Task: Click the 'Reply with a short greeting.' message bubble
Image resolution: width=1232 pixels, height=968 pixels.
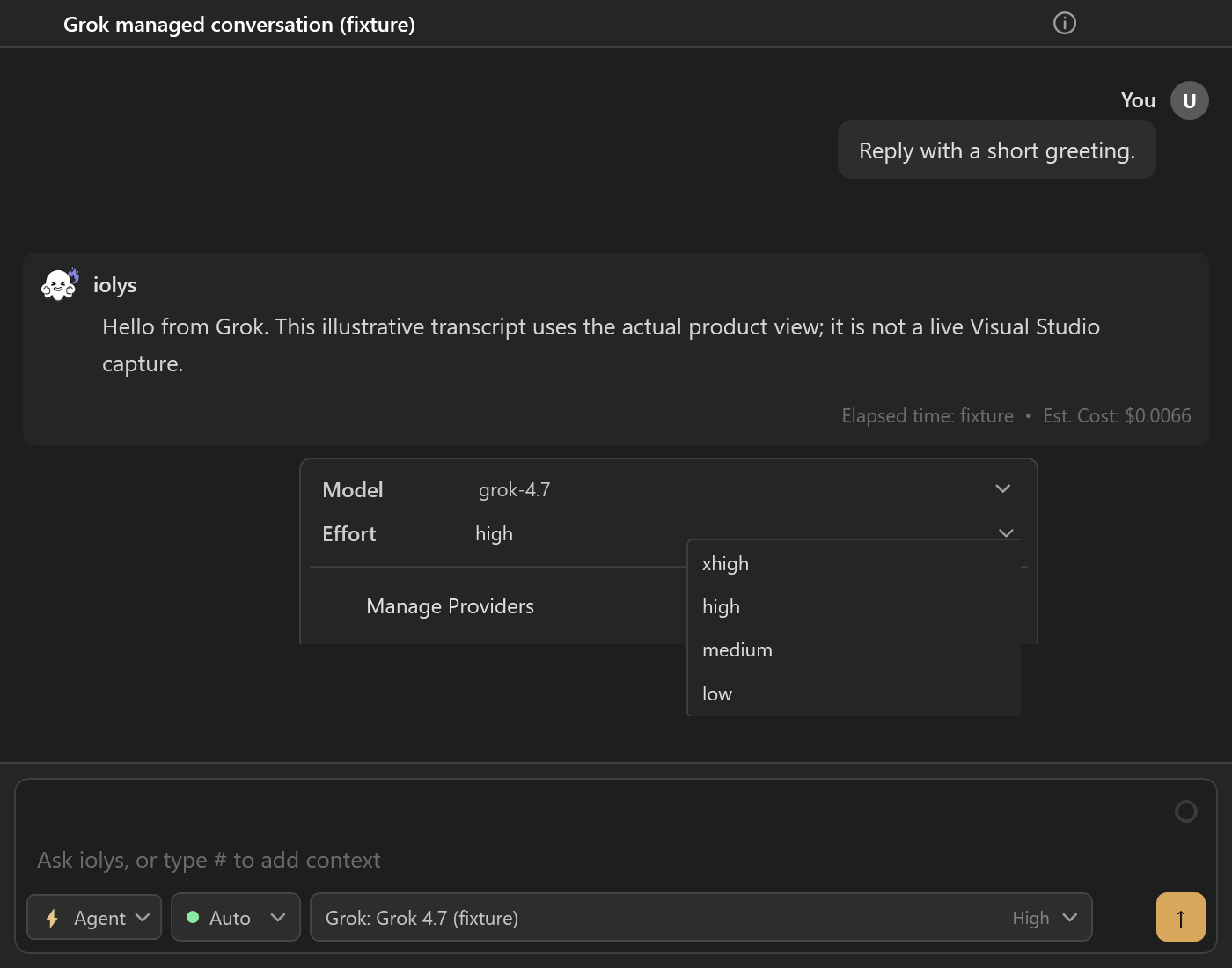Action: click(997, 150)
